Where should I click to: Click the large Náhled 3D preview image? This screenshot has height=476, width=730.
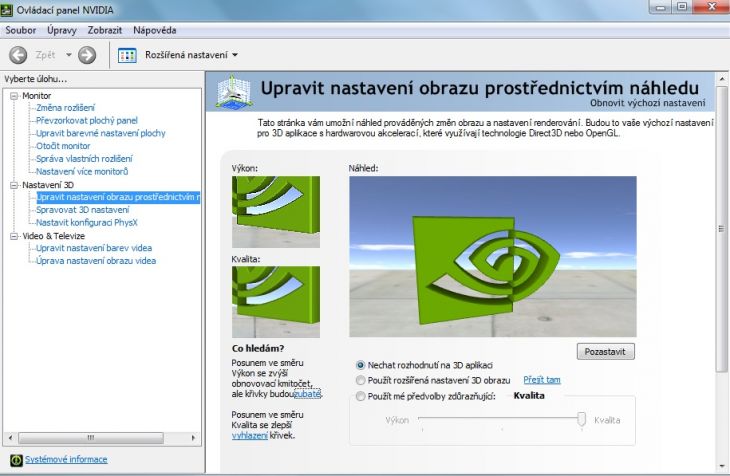(493, 257)
